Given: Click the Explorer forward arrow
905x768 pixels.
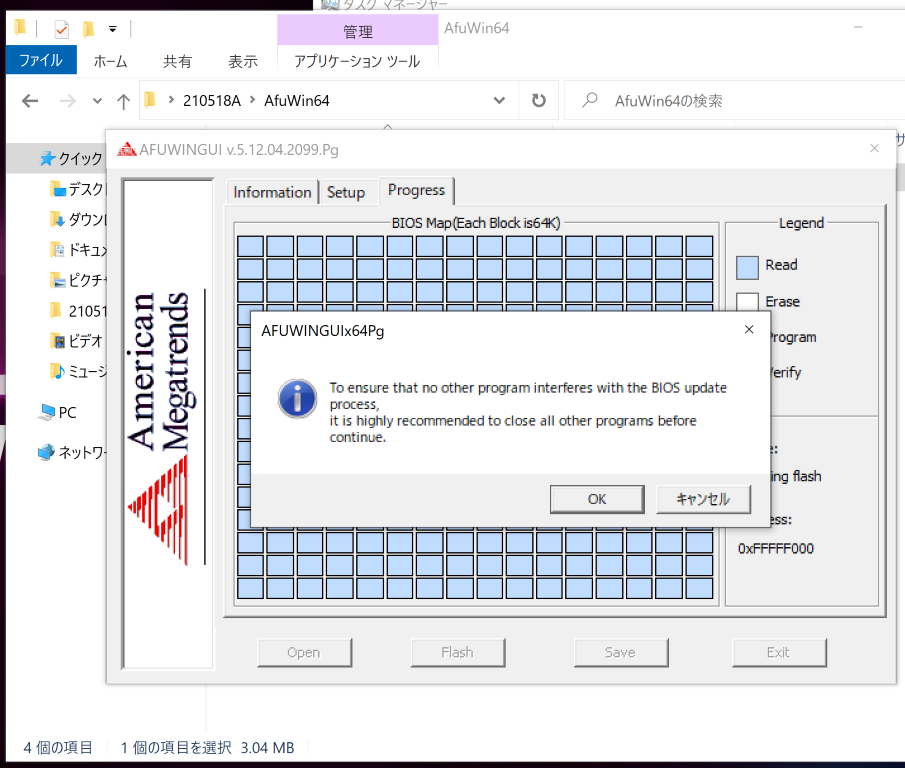Looking at the screenshot, I should click(x=68, y=102).
